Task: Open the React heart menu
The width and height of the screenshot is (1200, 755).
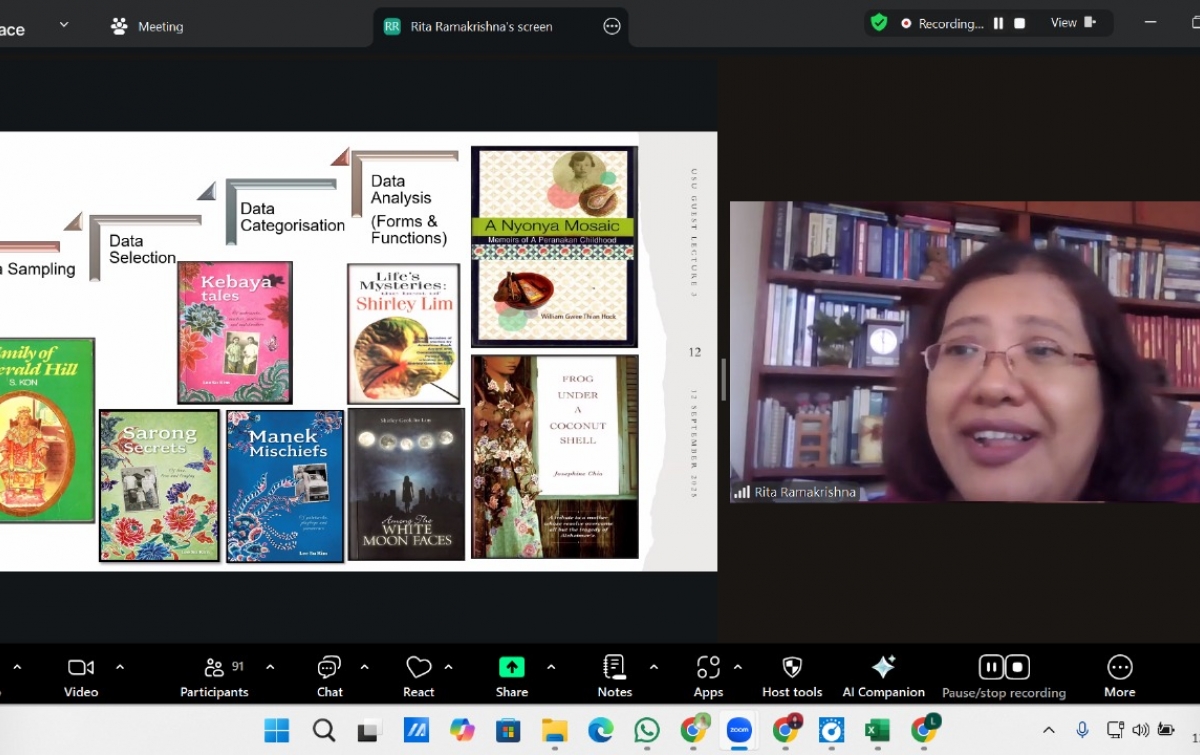Action: coord(418,676)
